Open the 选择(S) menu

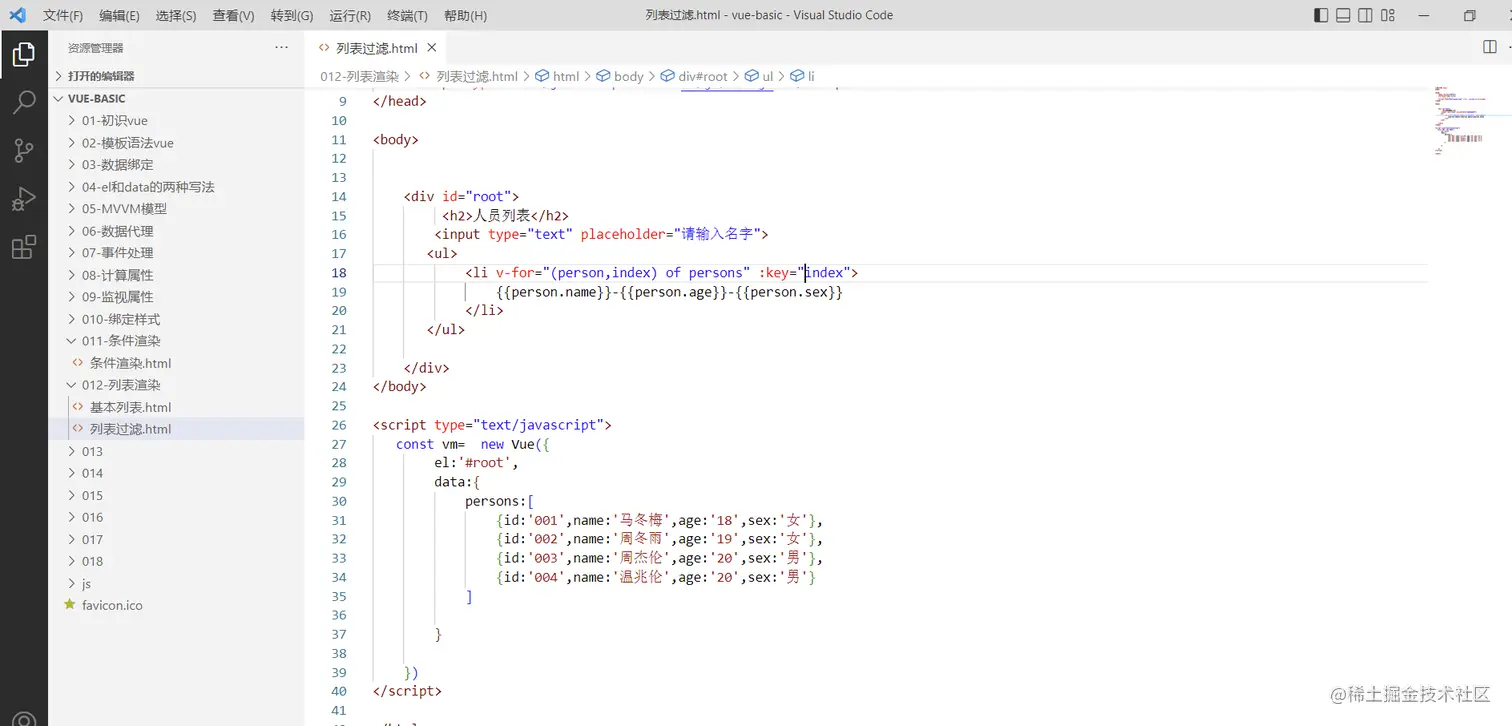coord(177,16)
